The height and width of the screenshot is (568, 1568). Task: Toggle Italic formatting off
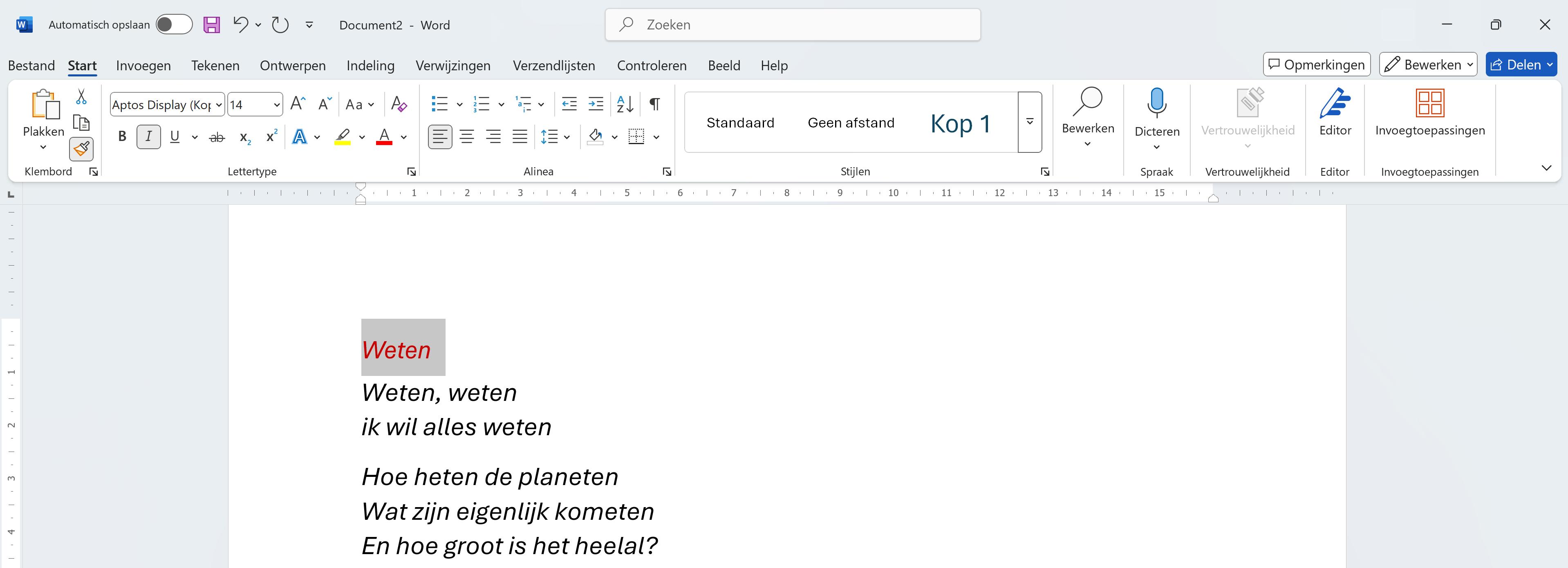pos(148,136)
